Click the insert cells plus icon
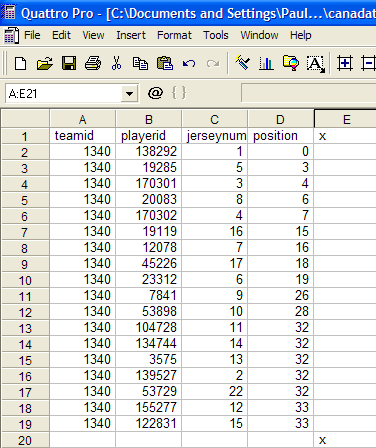 (x=345, y=63)
